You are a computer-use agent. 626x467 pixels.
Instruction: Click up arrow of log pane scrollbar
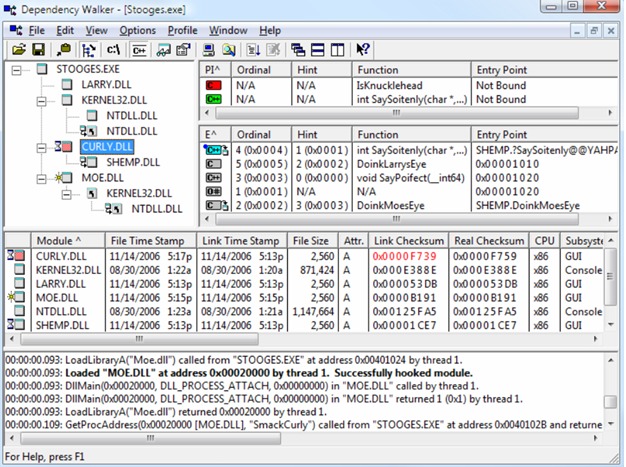[x=610, y=360]
